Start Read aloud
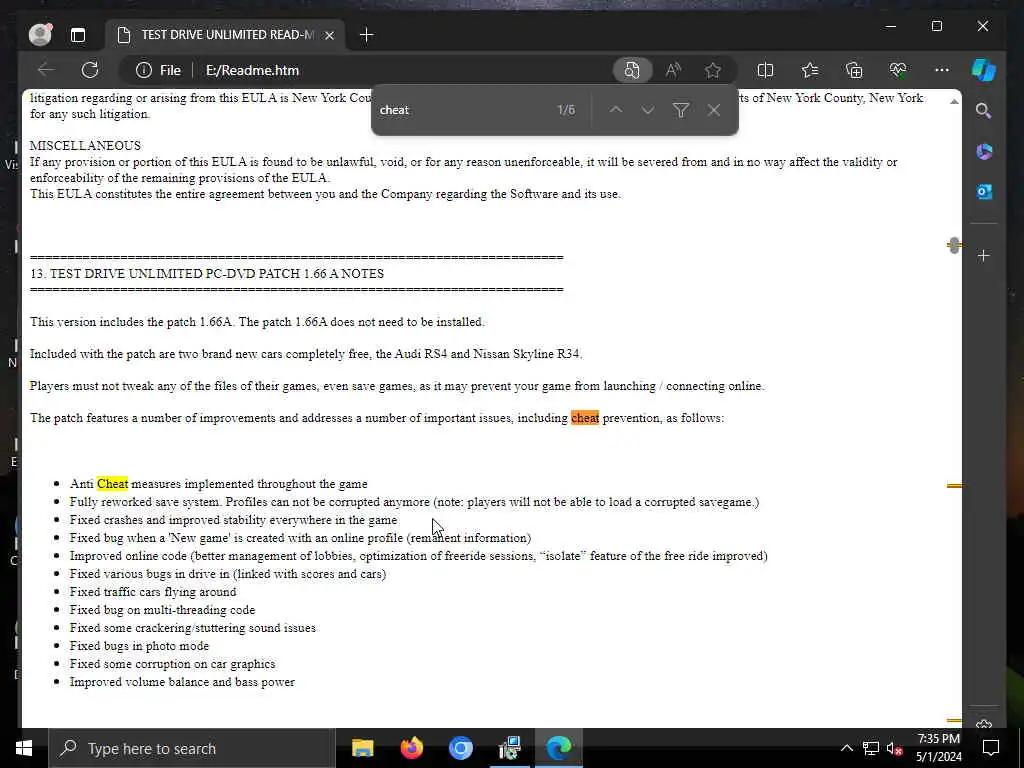The image size is (1024, 768). [x=673, y=70]
